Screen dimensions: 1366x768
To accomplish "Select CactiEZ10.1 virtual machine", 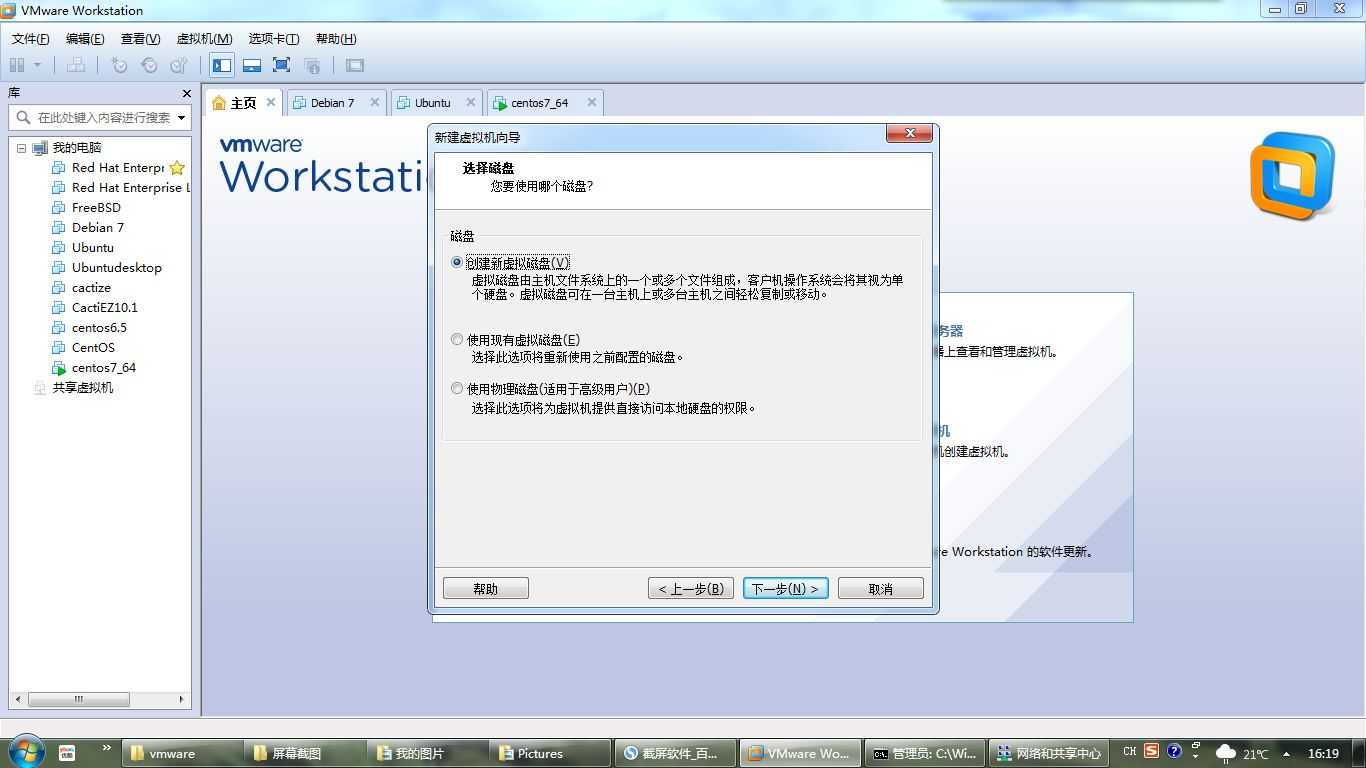I will (95, 308).
